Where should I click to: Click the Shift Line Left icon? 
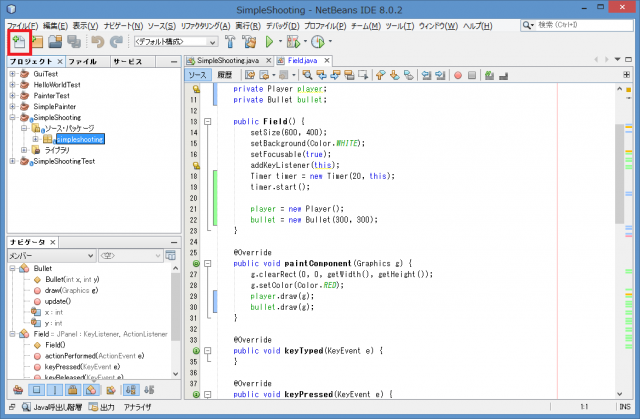tap(427, 75)
